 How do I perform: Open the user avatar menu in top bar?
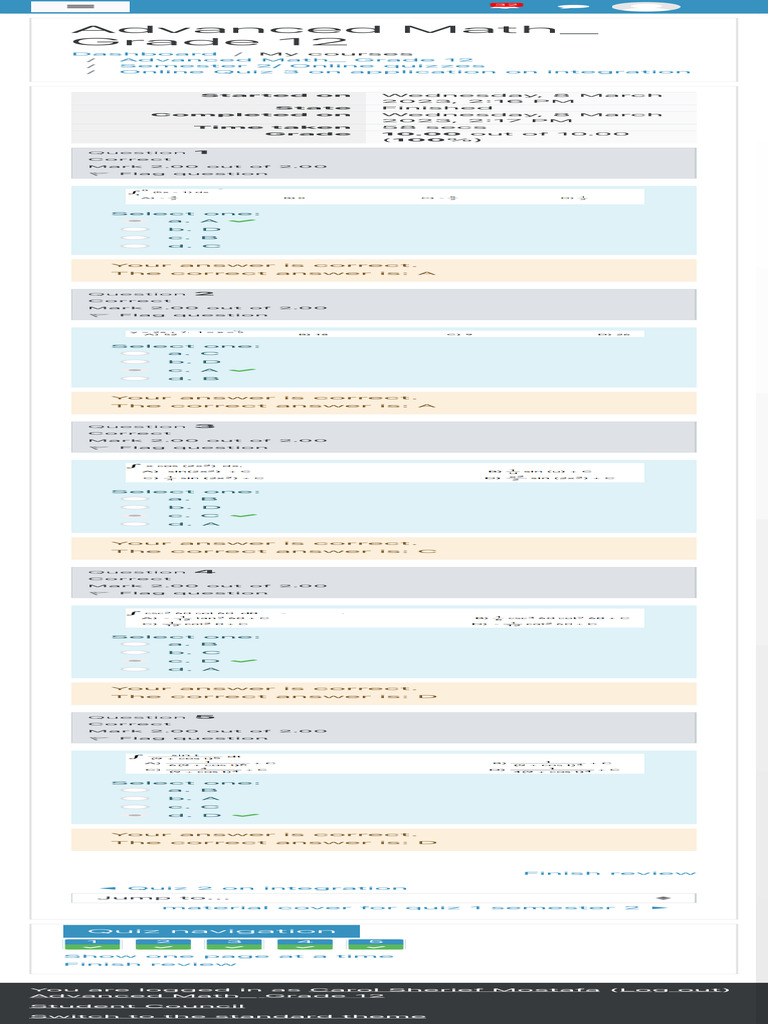click(645, 7)
